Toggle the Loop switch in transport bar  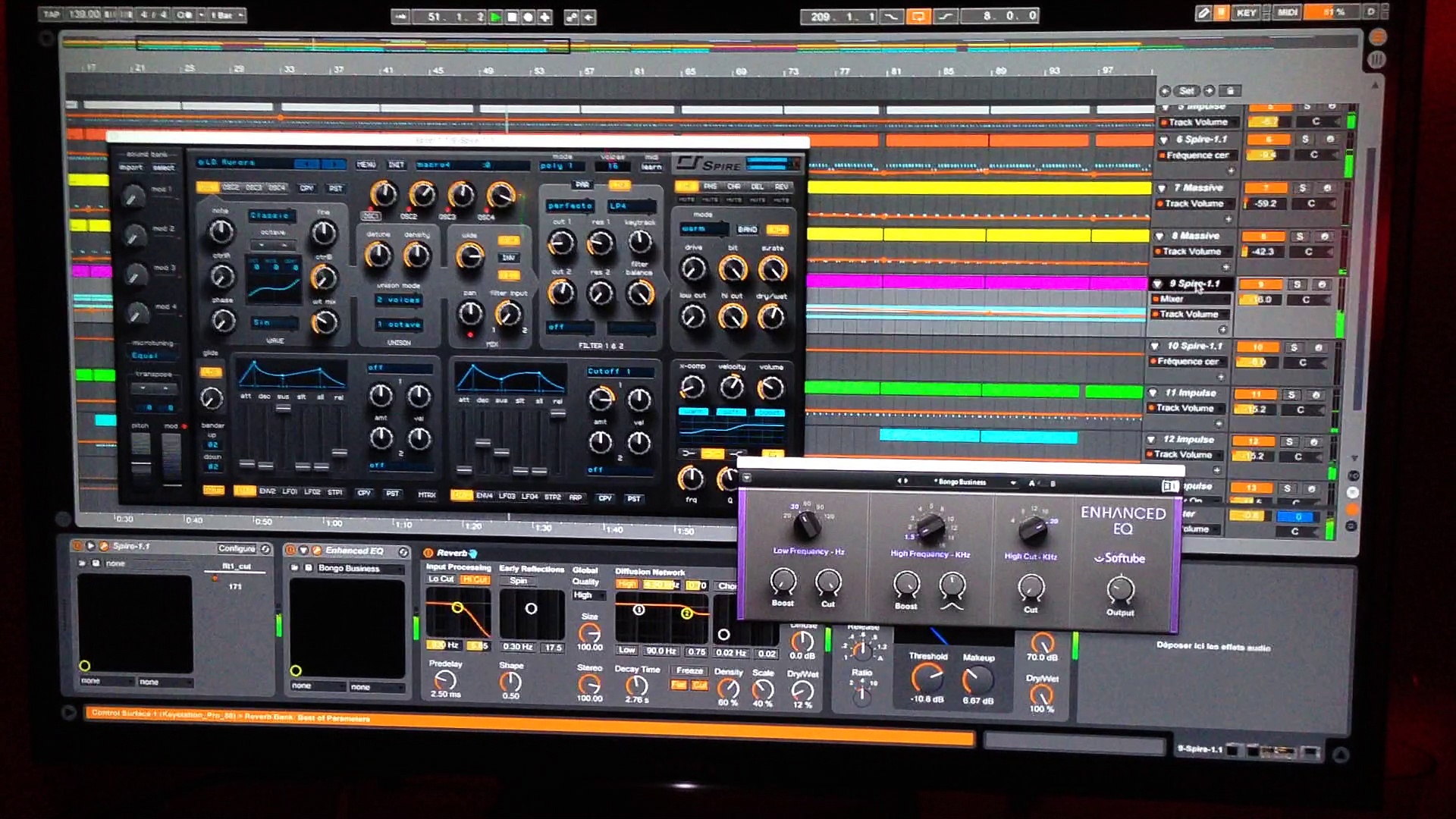(918, 16)
